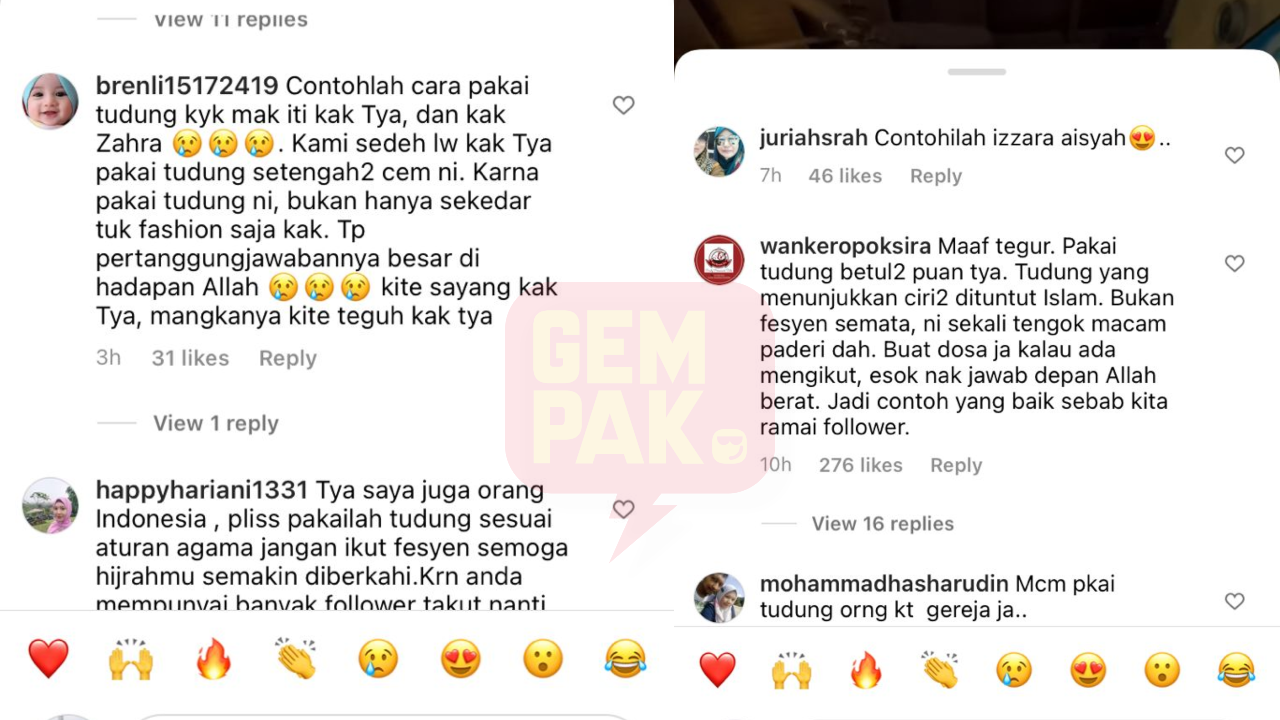Grab the comments sheet drag handle
The height and width of the screenshot is (720, 1280).
click(977, 72)
